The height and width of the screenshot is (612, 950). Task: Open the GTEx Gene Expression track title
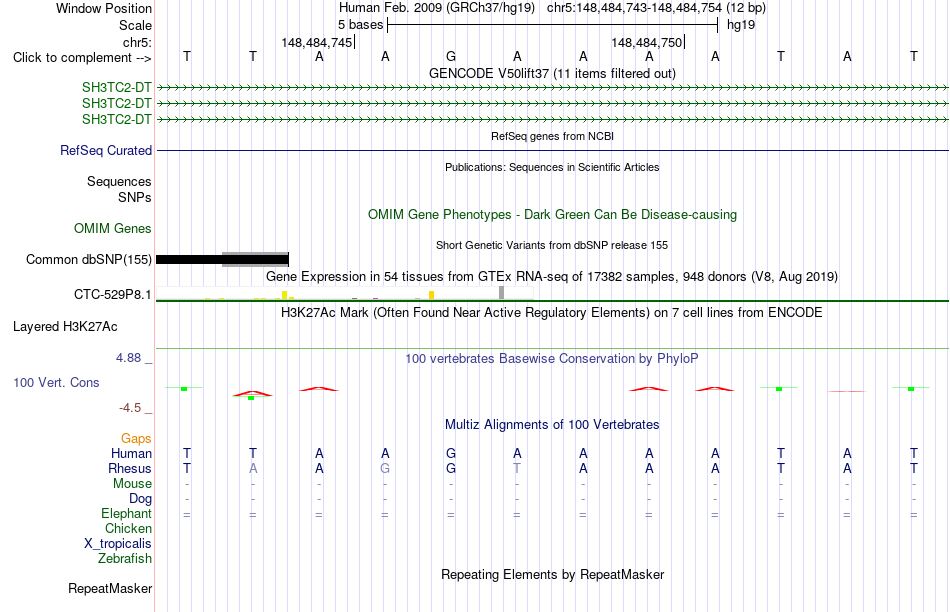click(552, 276)
